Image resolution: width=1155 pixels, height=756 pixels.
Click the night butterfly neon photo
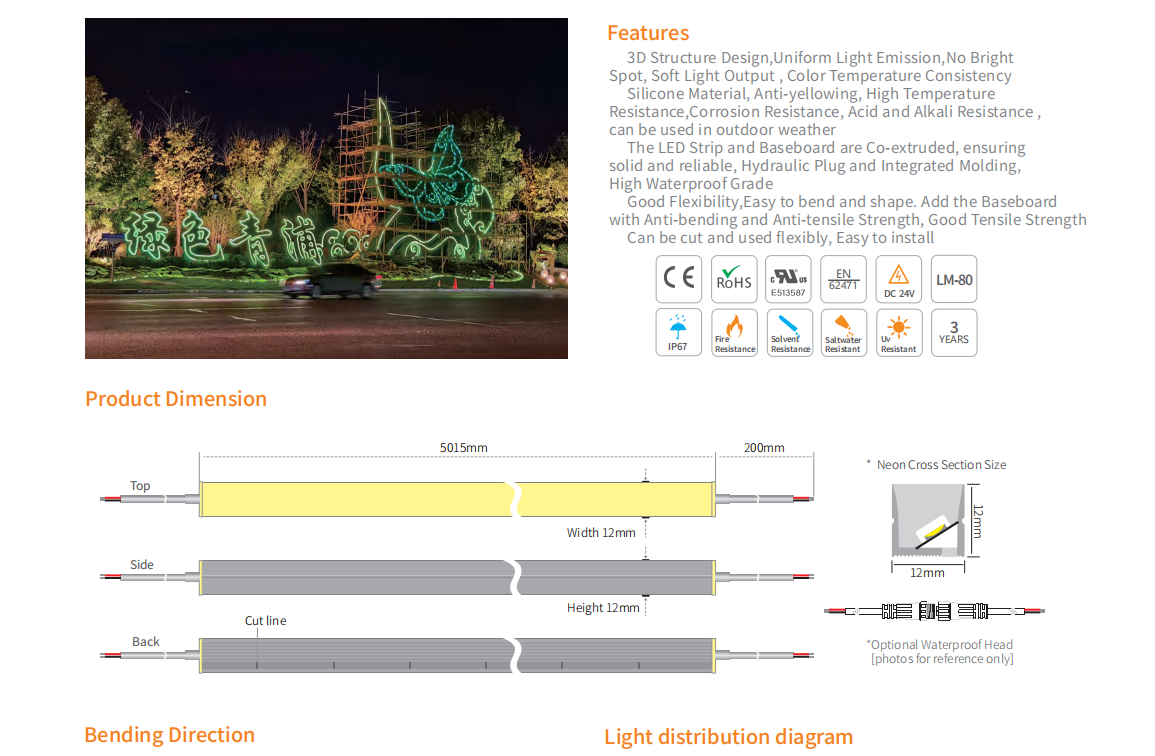pyautogui.click(x=326, y=188)
